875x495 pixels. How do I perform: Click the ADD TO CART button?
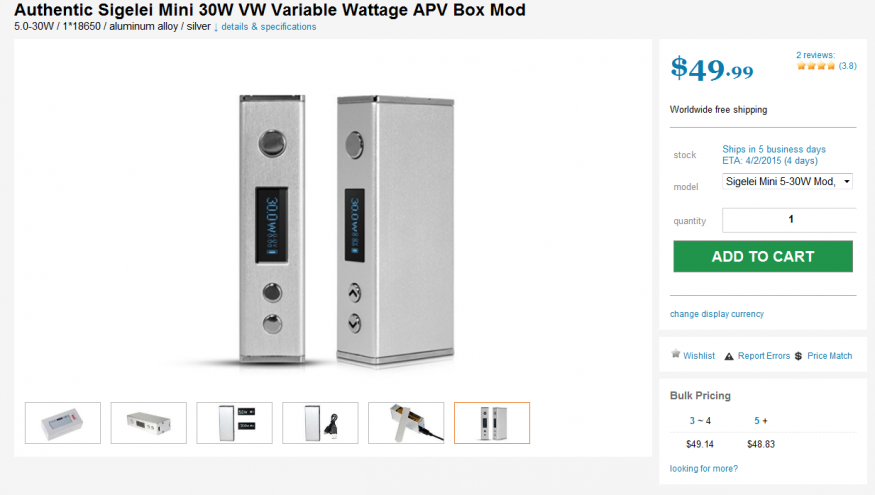763,257
